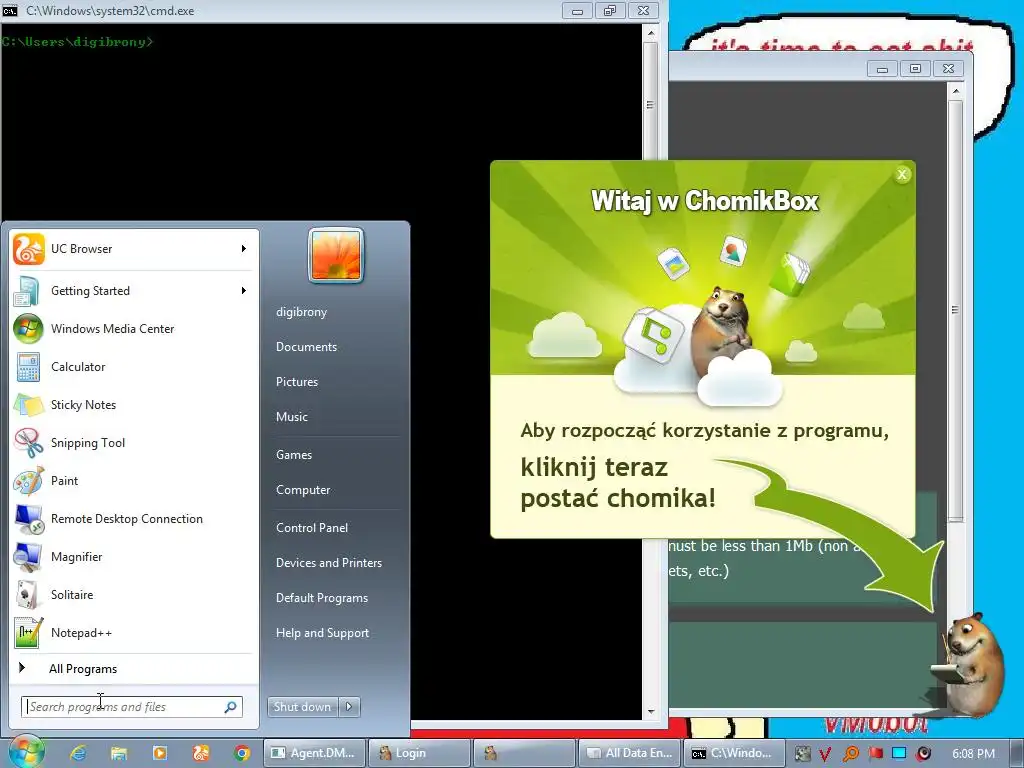Switch to Agent.DM taskbar window
The image size is (1024, 768).
tap(314, 753)
